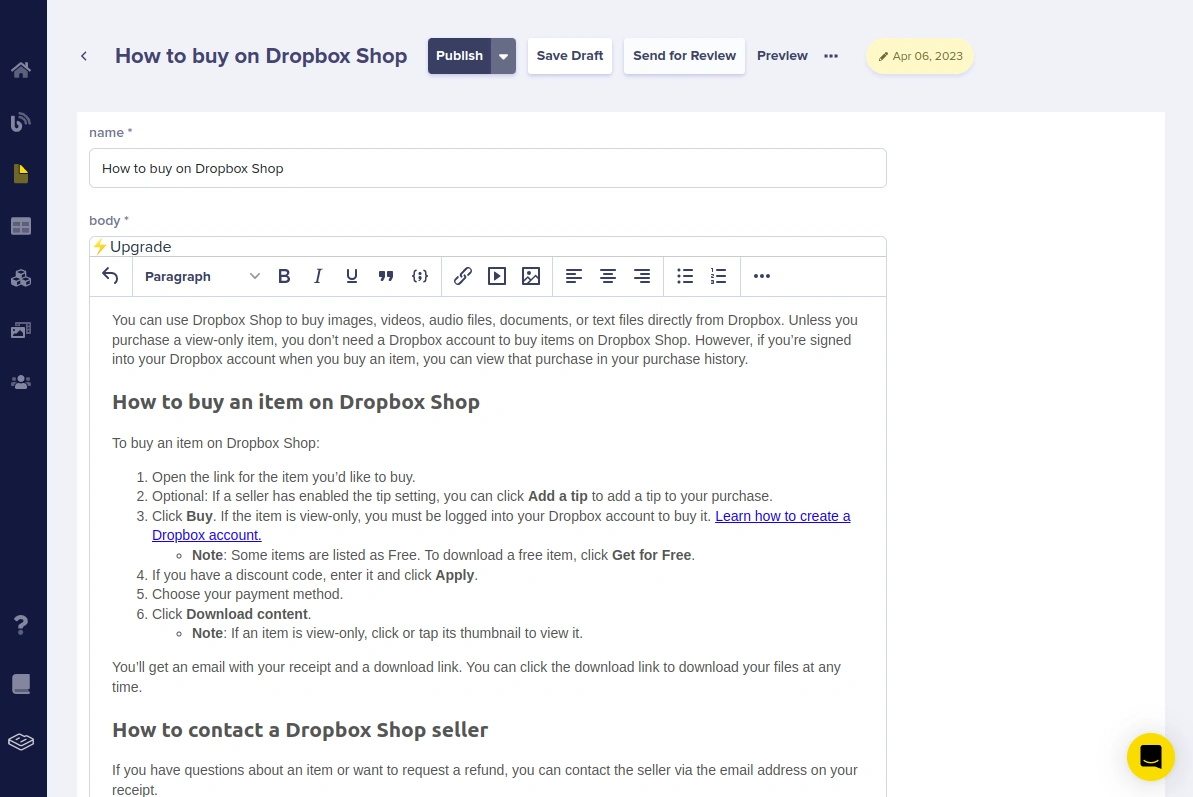This screenshot has width=1193, height=797.
Task: Click Send for Review button
Action: click(x=684, y=56)
